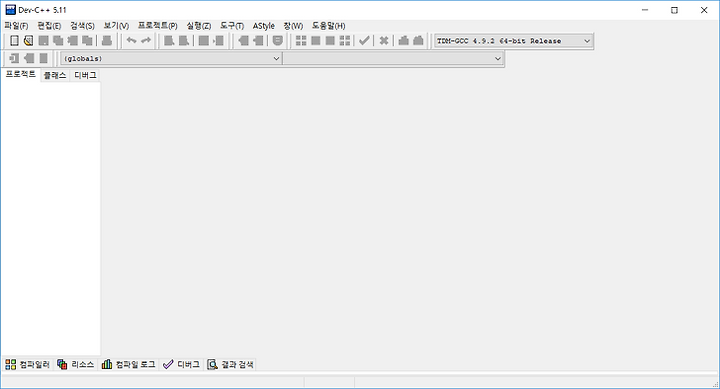
Task: Open the AStyle menu
Action: [264, 26]
